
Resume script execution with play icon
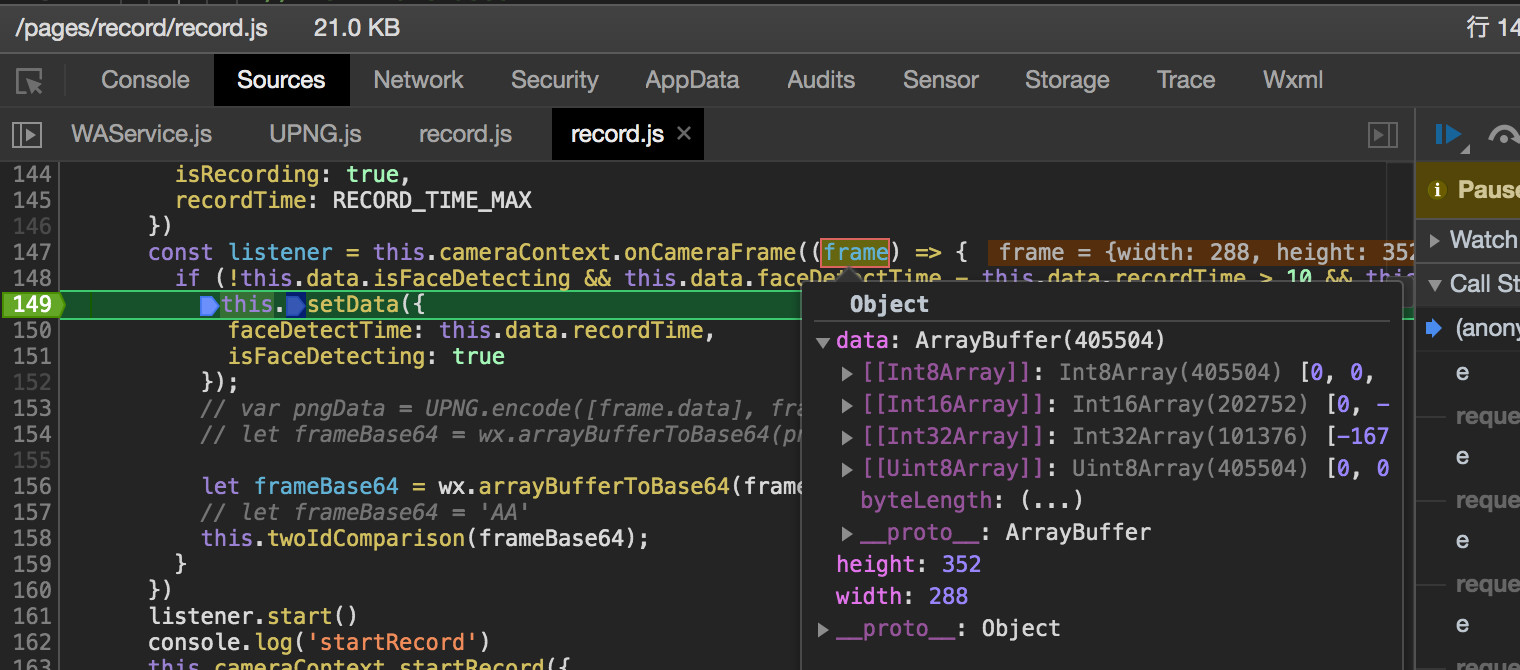[x=1447, y=134]
